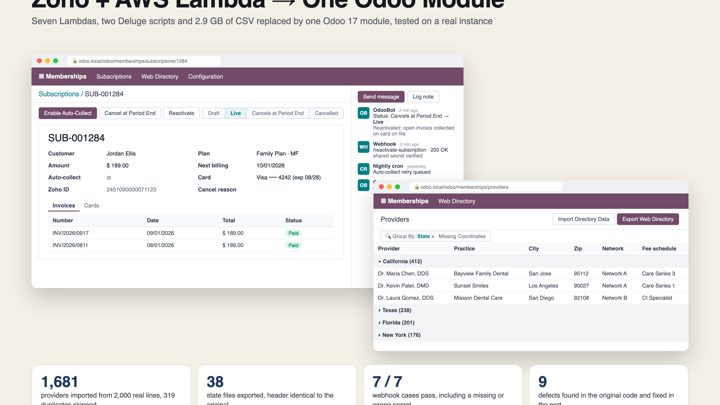Go back via Subscriptions breadcrumb link
The image size is (720, 405).
(59, 94)
